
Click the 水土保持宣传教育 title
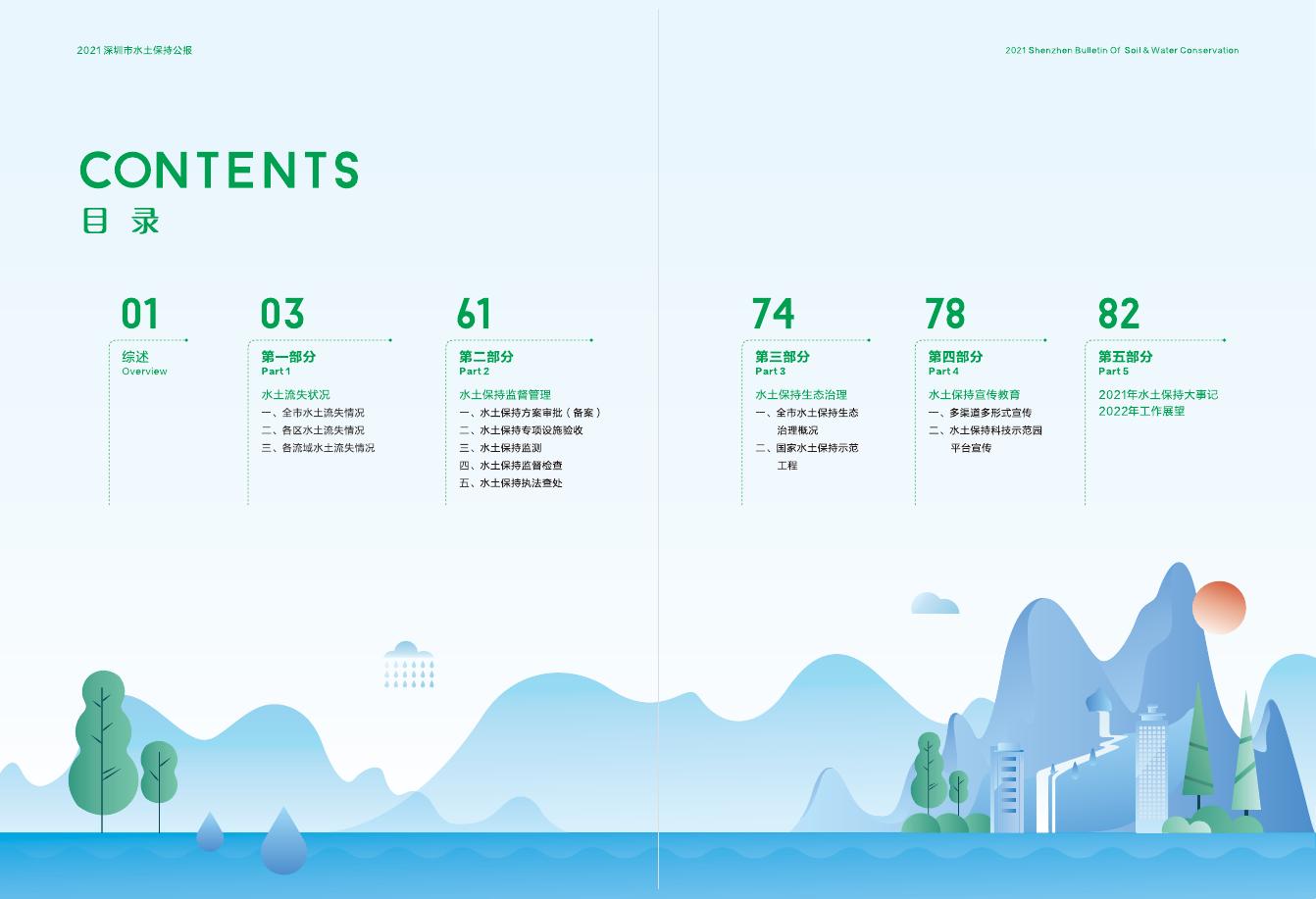click(975, 394)
